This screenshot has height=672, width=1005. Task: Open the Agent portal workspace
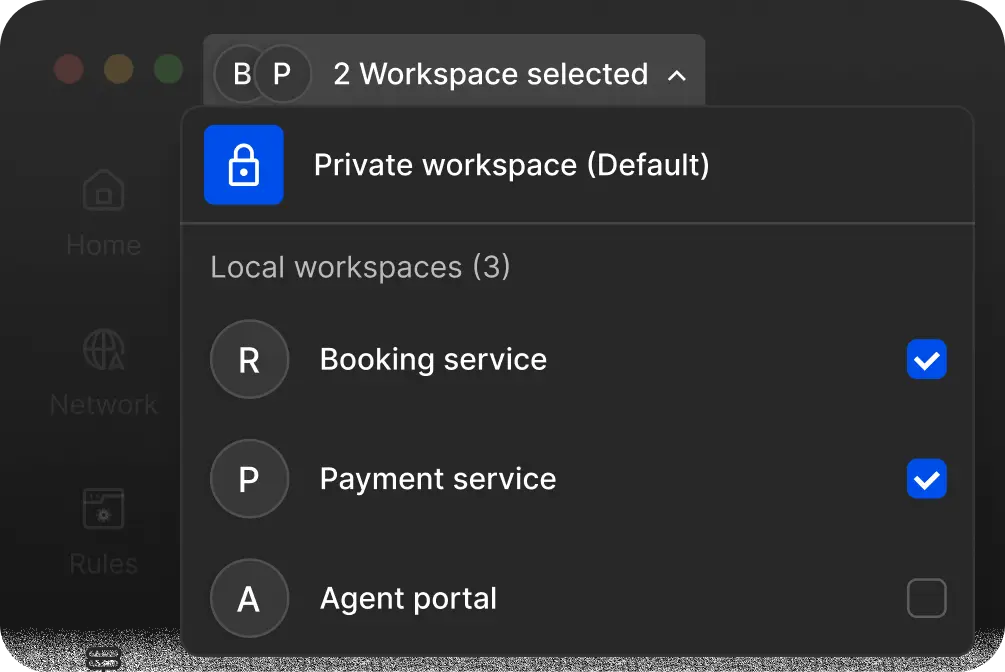[x=407, y=598]
